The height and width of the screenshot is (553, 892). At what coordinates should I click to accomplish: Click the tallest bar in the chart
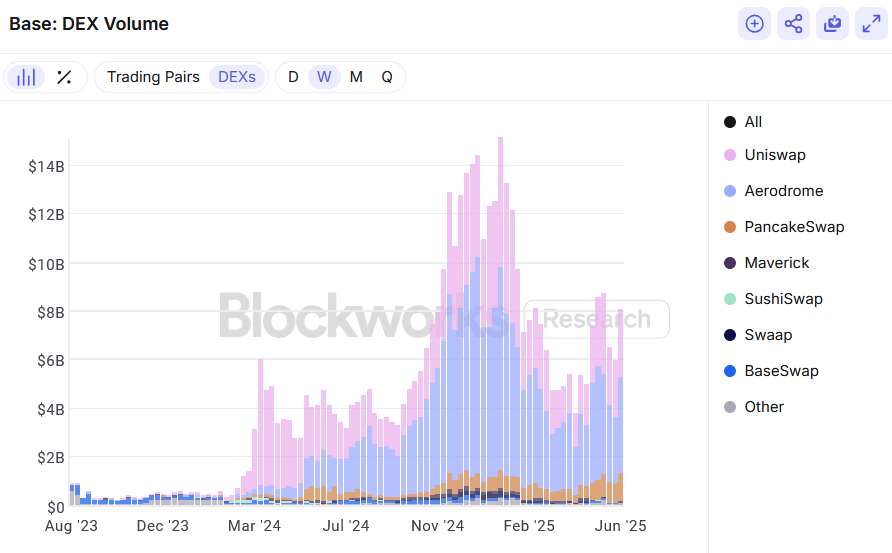pyautogui.click(x=500, y=320)
